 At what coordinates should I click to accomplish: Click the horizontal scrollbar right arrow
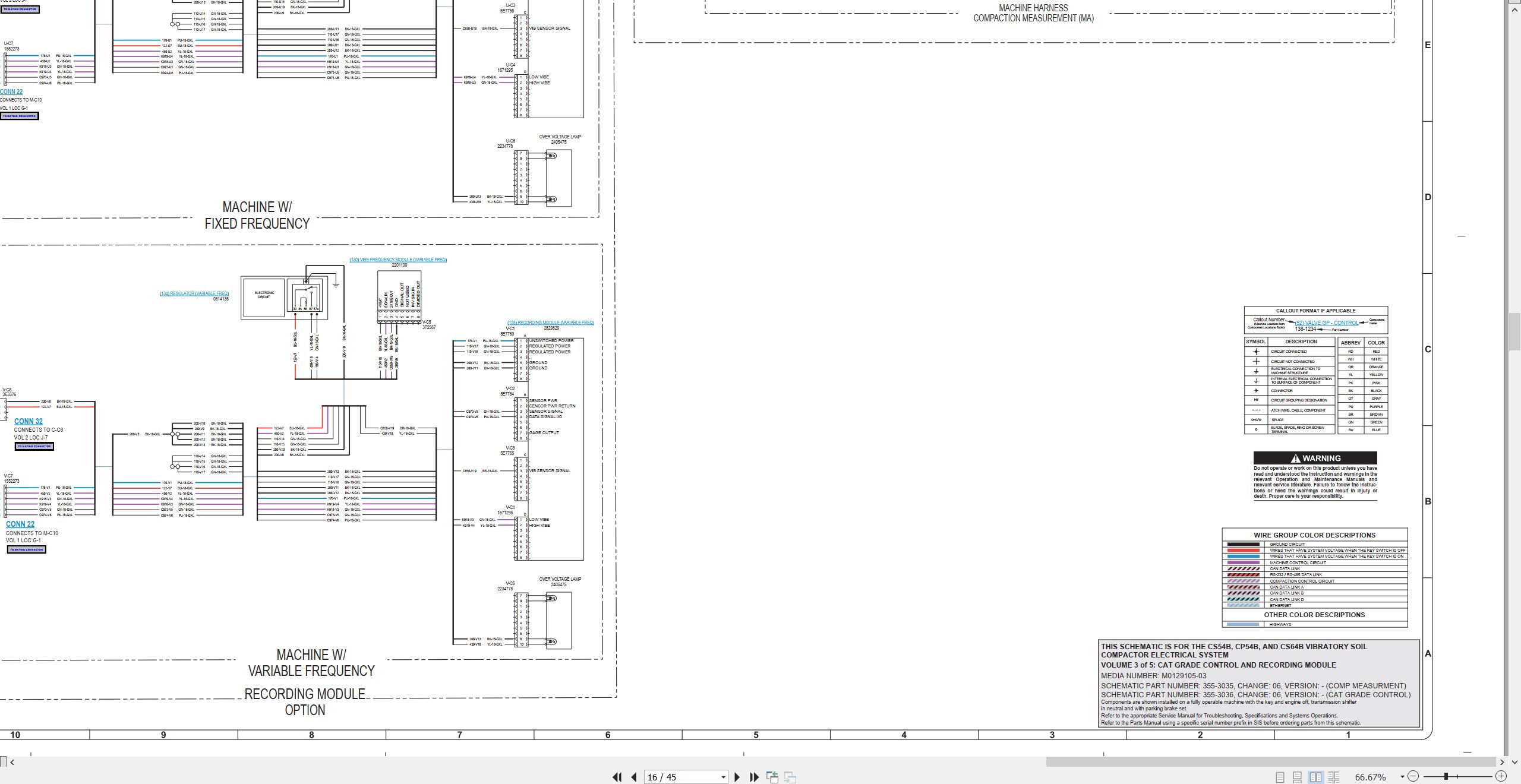[x=1501, y=762]
